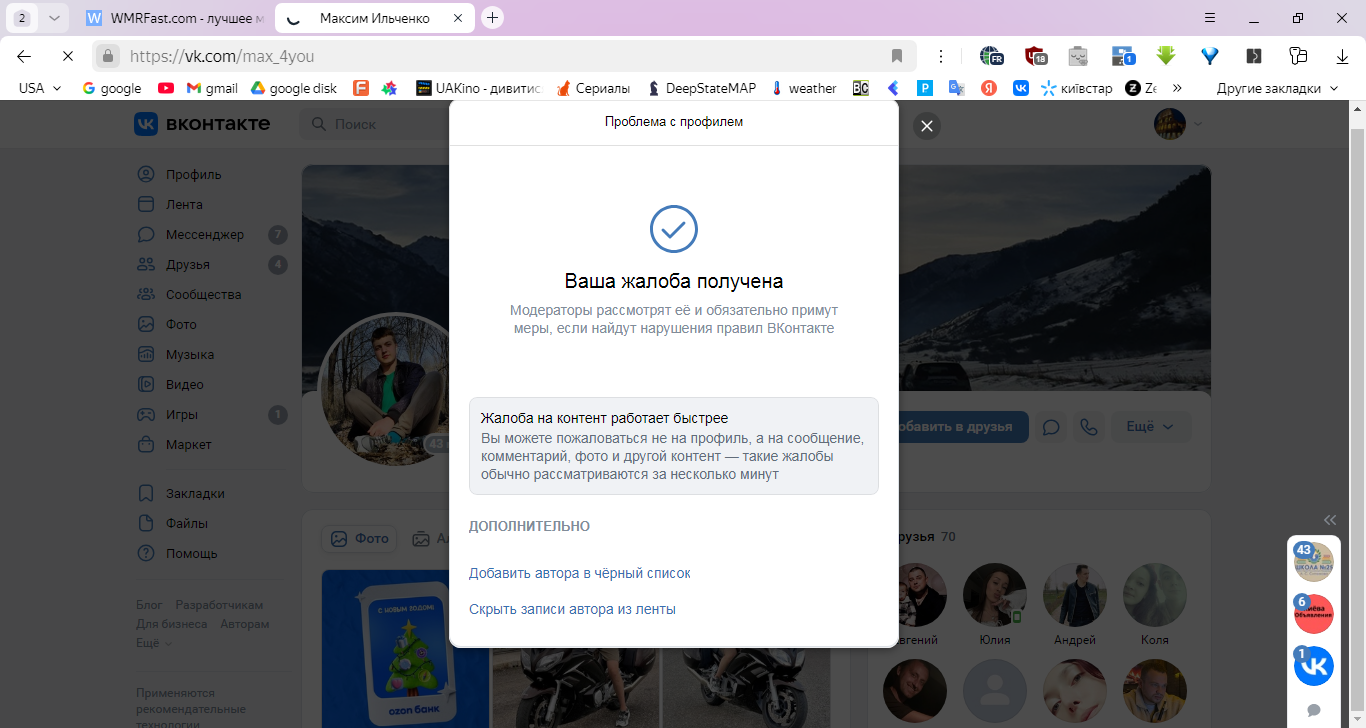The width and height of the screenshot is (1366, 728).
Task: Open friend Андрей's avatar
Action: point(1075,595)
